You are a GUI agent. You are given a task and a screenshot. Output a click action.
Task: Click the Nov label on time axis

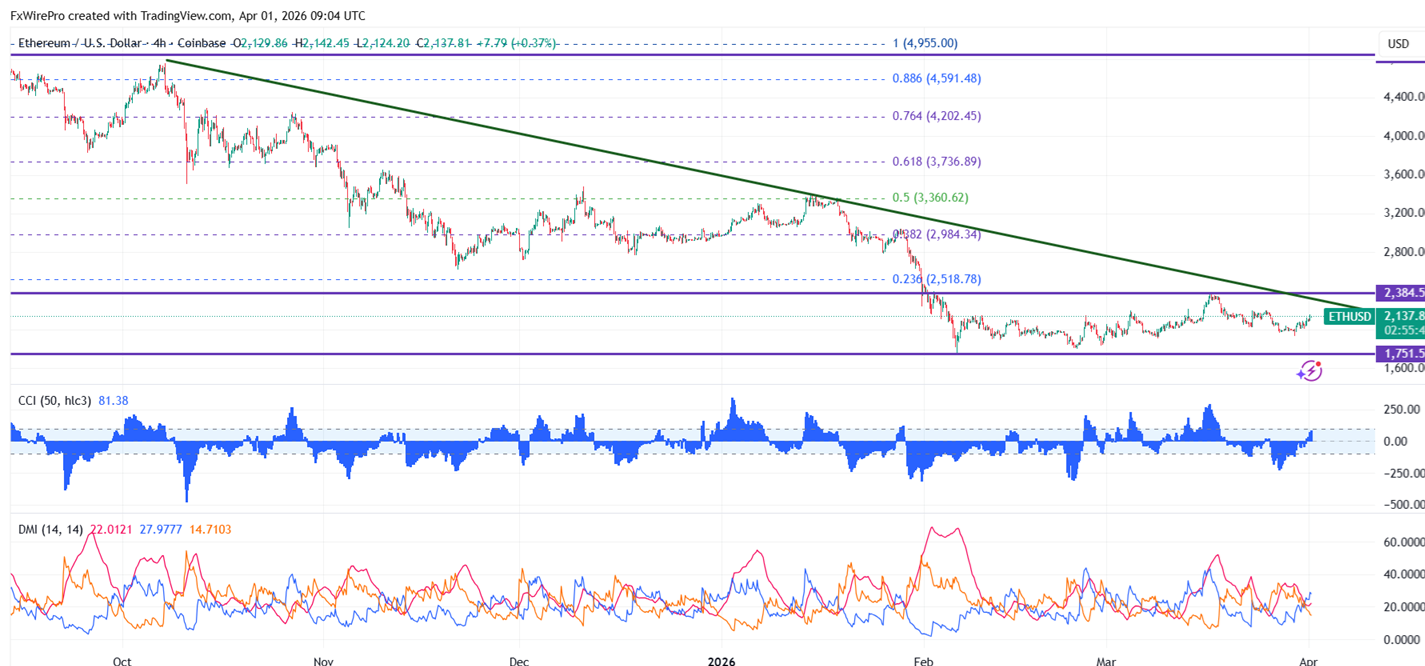pyautogui.click(x=324, y=661)
